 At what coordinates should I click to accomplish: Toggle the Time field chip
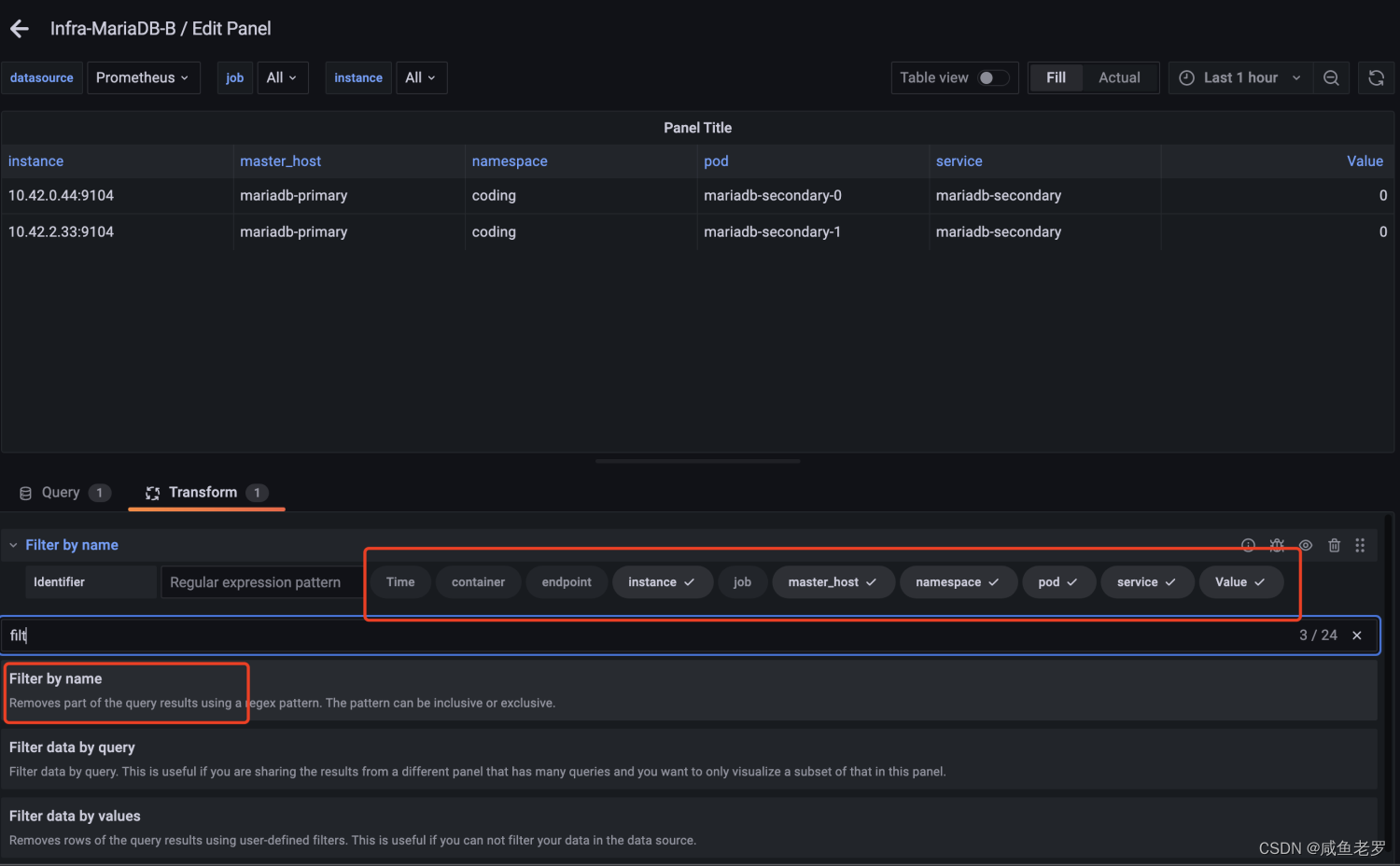[400, 582]
